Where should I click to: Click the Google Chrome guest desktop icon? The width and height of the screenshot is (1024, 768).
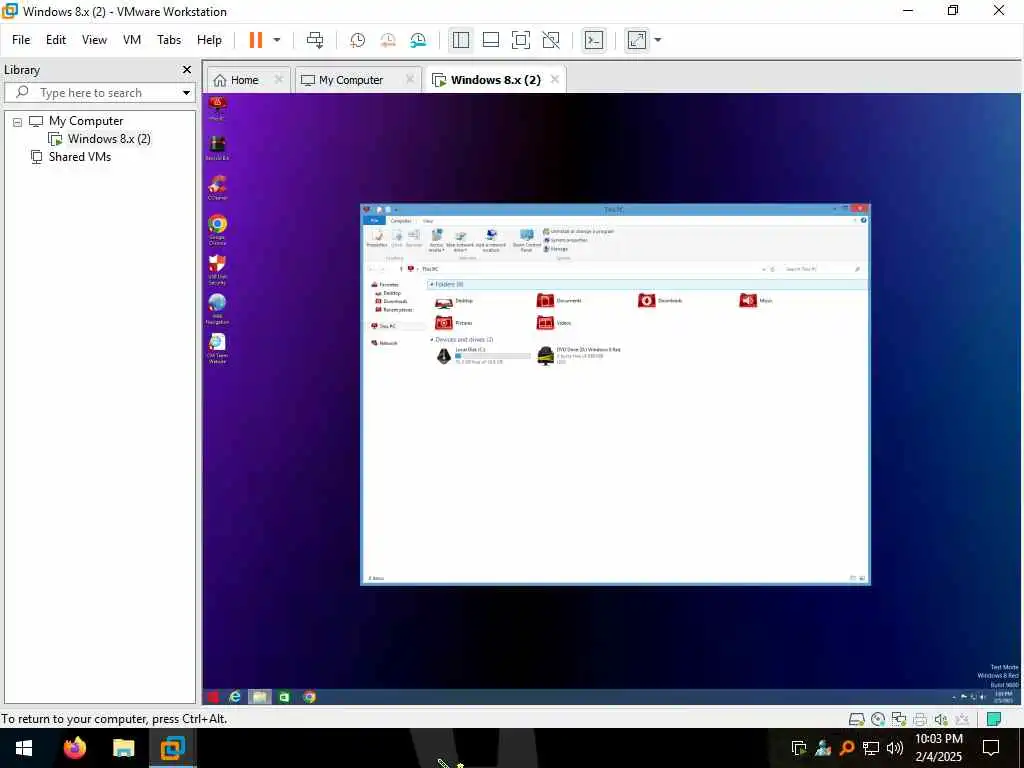[x=217, y=229]
